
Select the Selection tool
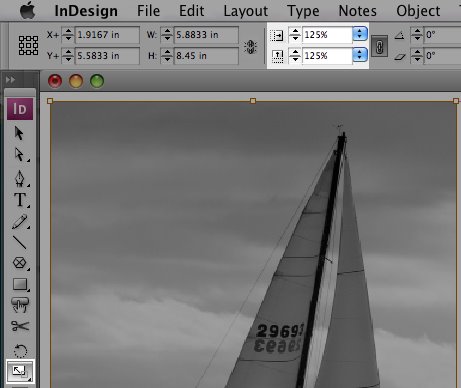19,133
